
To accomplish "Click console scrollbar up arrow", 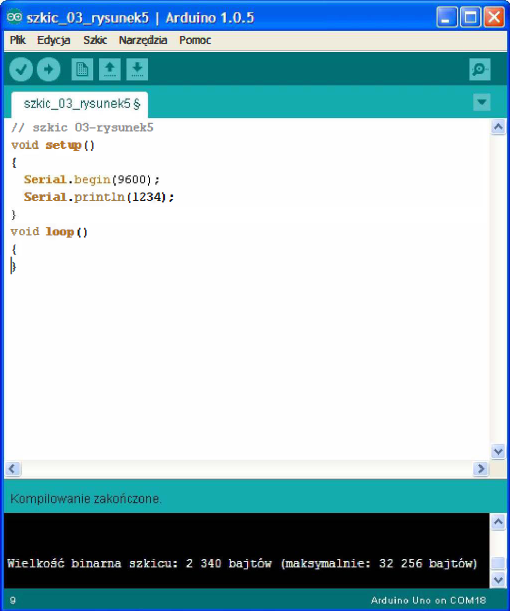I will (498, 522).
